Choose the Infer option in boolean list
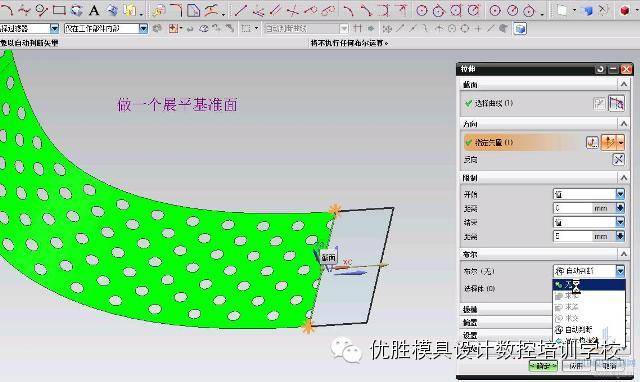 [x=589, y=330]
